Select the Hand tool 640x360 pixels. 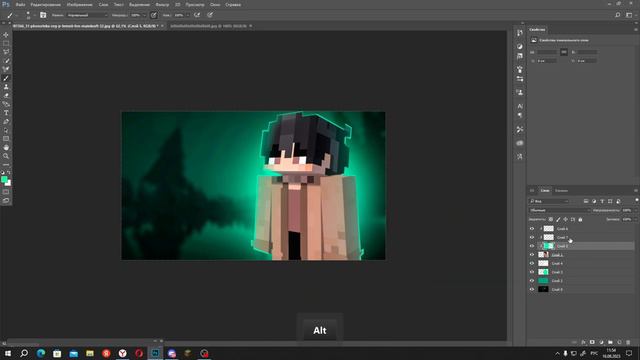[x=6, y=147]
